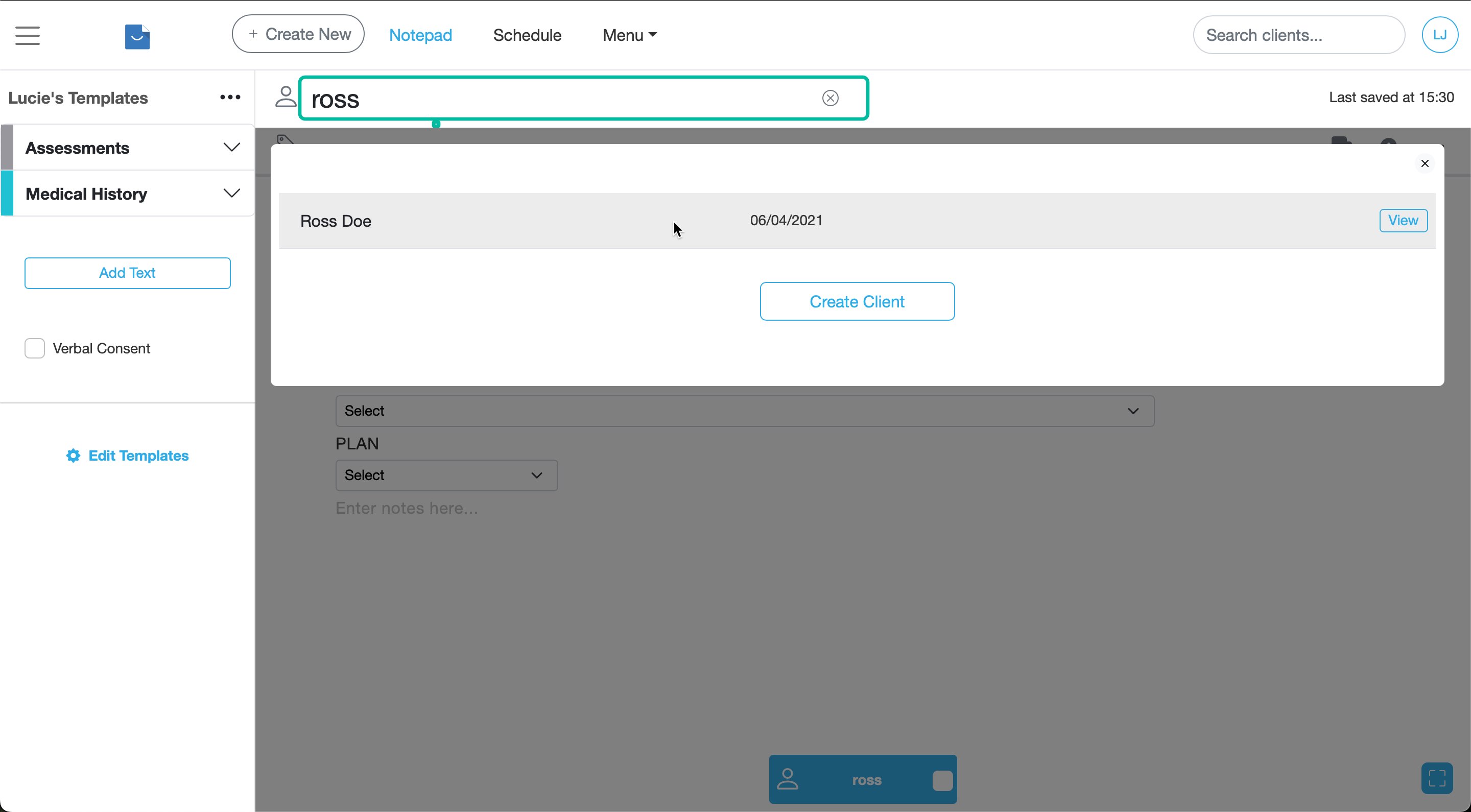Click the Last saved at 15:30 text

click(x=1391, y=97)
